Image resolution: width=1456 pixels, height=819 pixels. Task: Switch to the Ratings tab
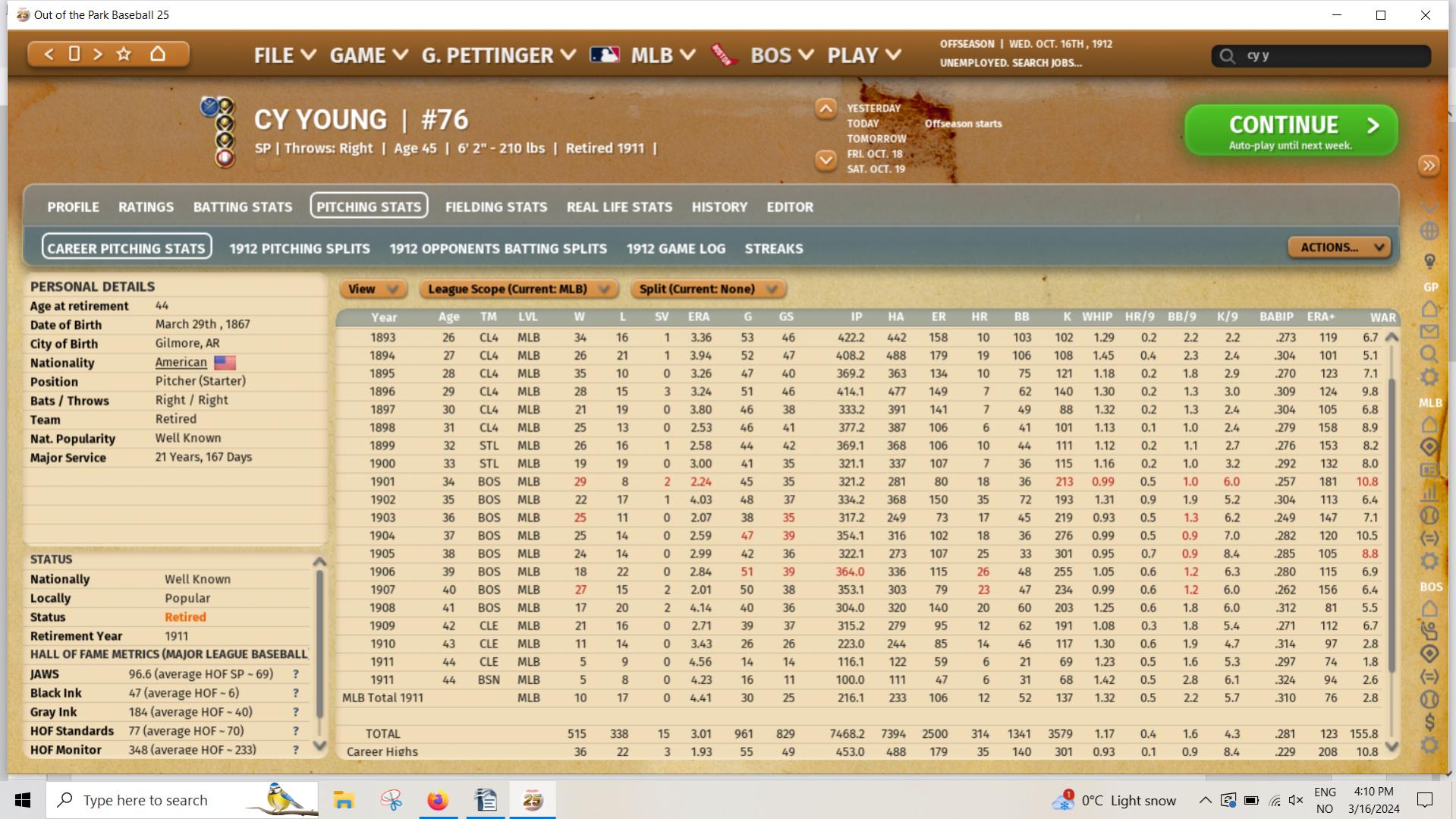pyautogui.click(x=146, y=207)
